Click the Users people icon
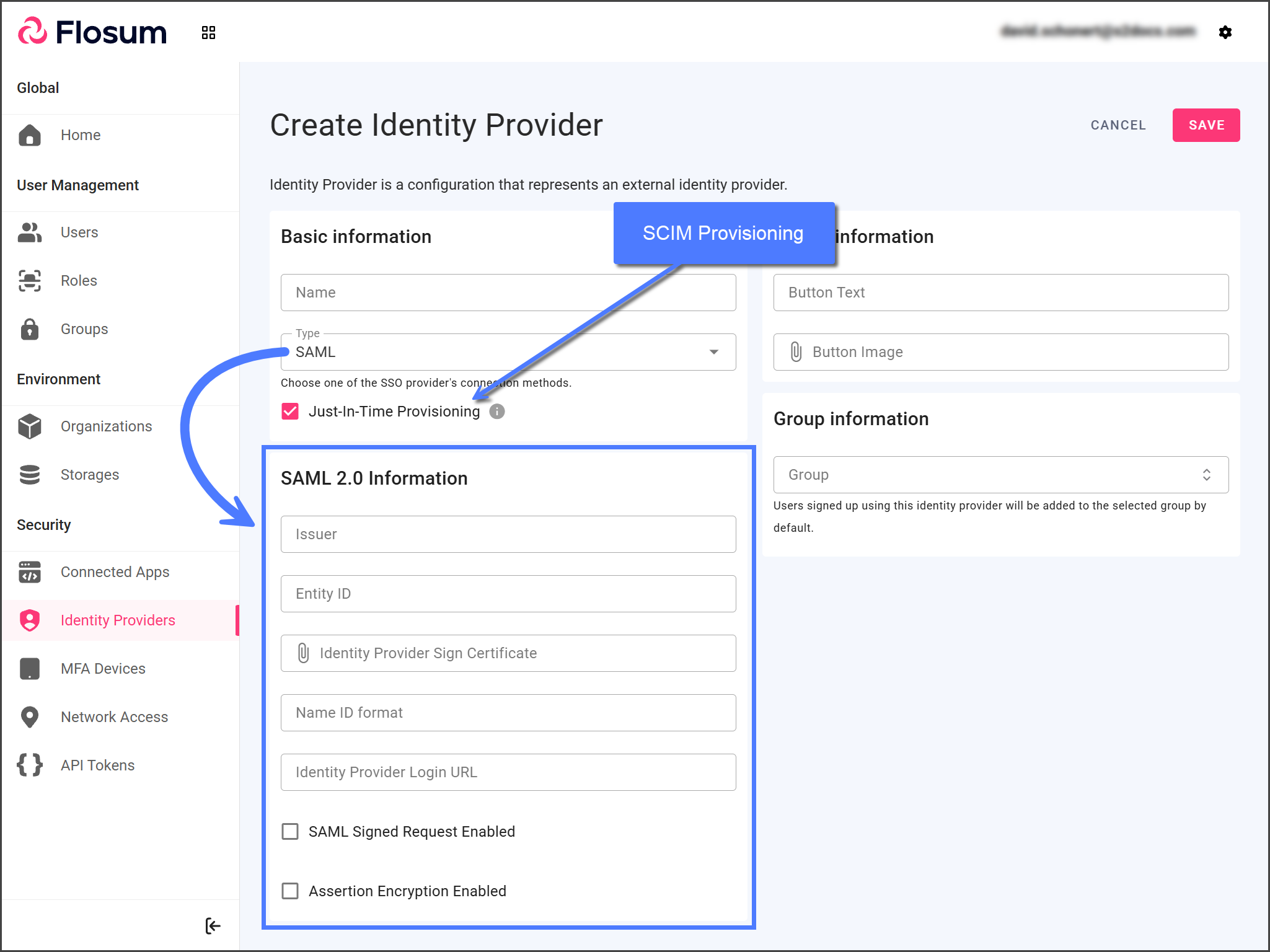Viewport: 1270px width, 952px height. (x=30, y=232)
